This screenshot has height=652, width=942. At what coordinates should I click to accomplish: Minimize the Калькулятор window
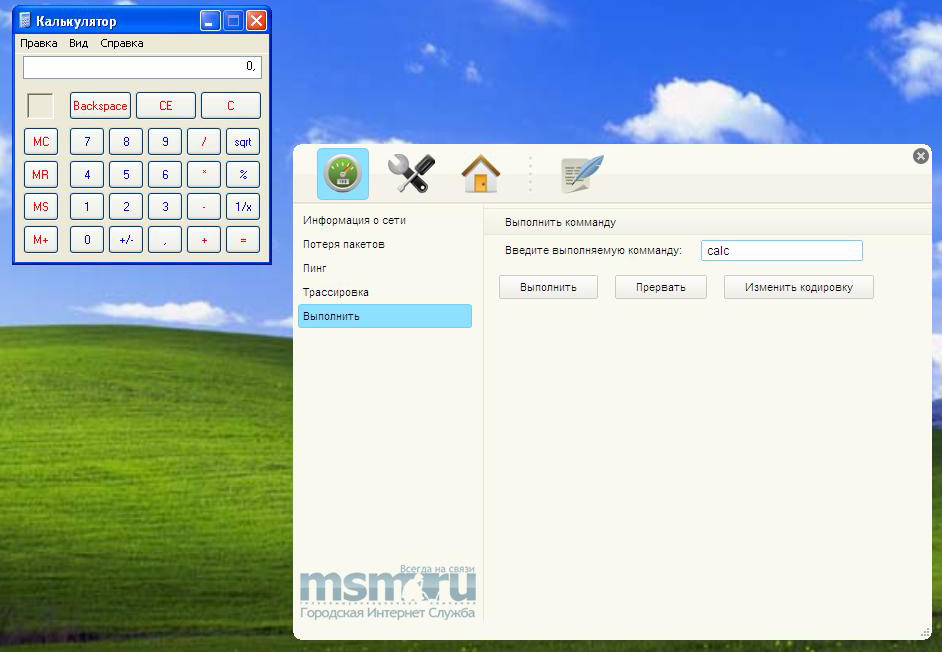(x=210, y=21)
